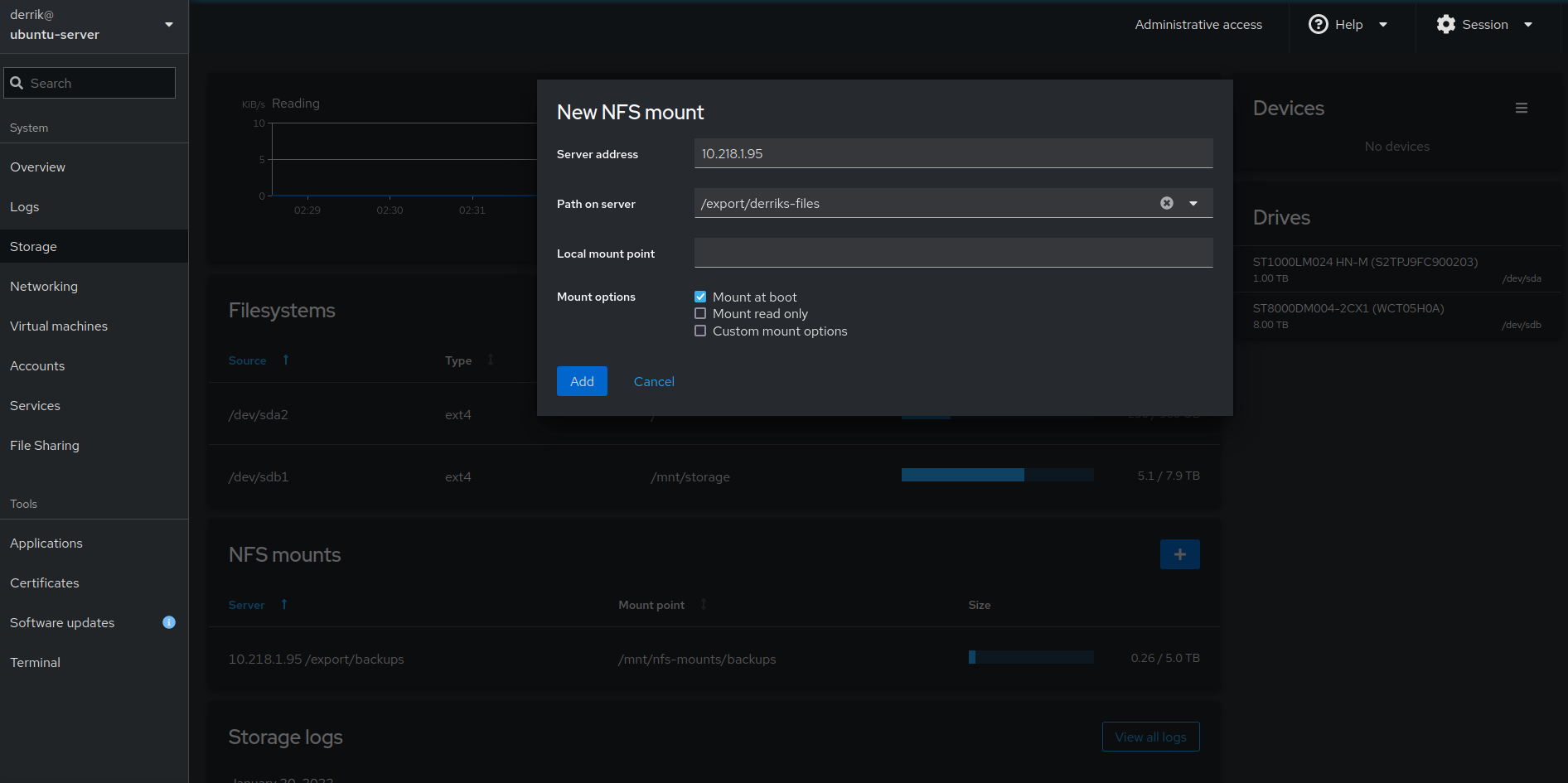Click the search magnifier icon in the sidebar
This screenshot has width=1568, height=783.
click(18, 83)
